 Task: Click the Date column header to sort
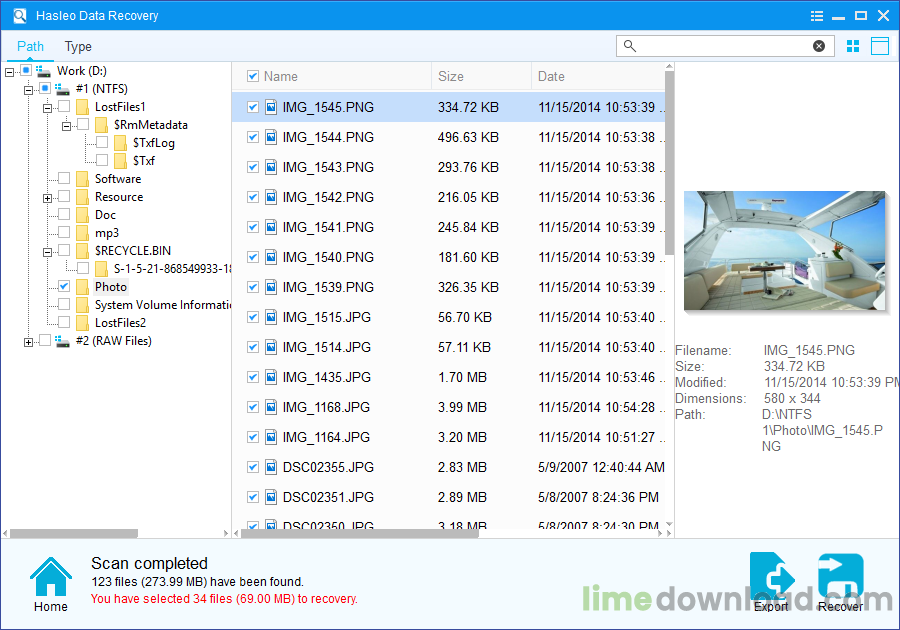point(550,76)
